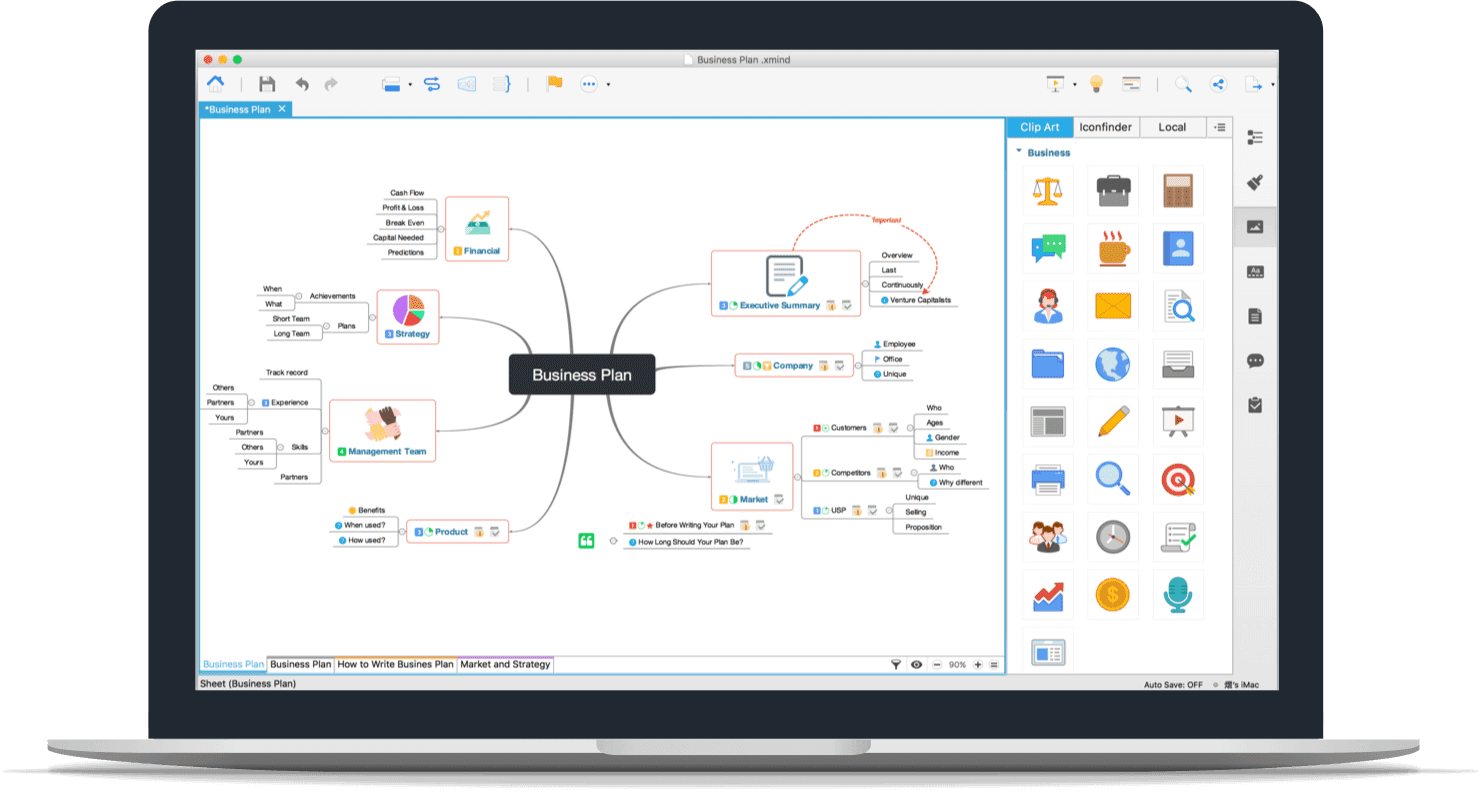Open the export dropdown arrow
This screenshot has height=792, width=1482.
coord(1273,86)
